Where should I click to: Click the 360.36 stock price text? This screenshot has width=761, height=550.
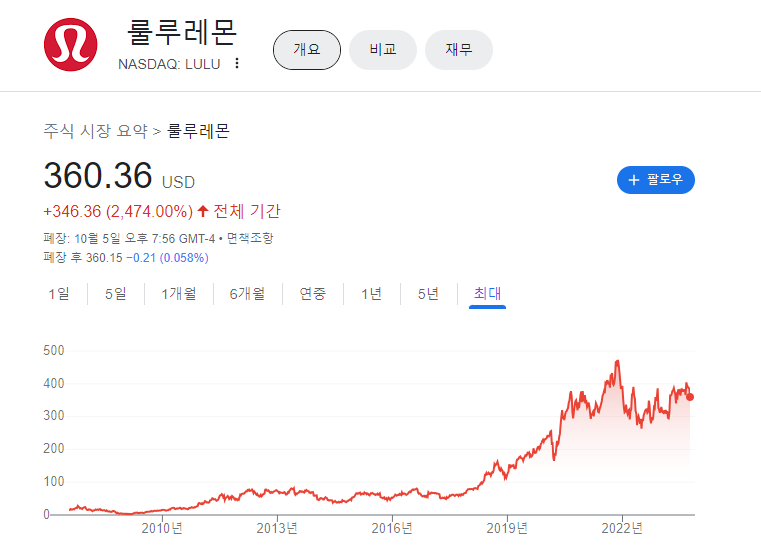98,175
